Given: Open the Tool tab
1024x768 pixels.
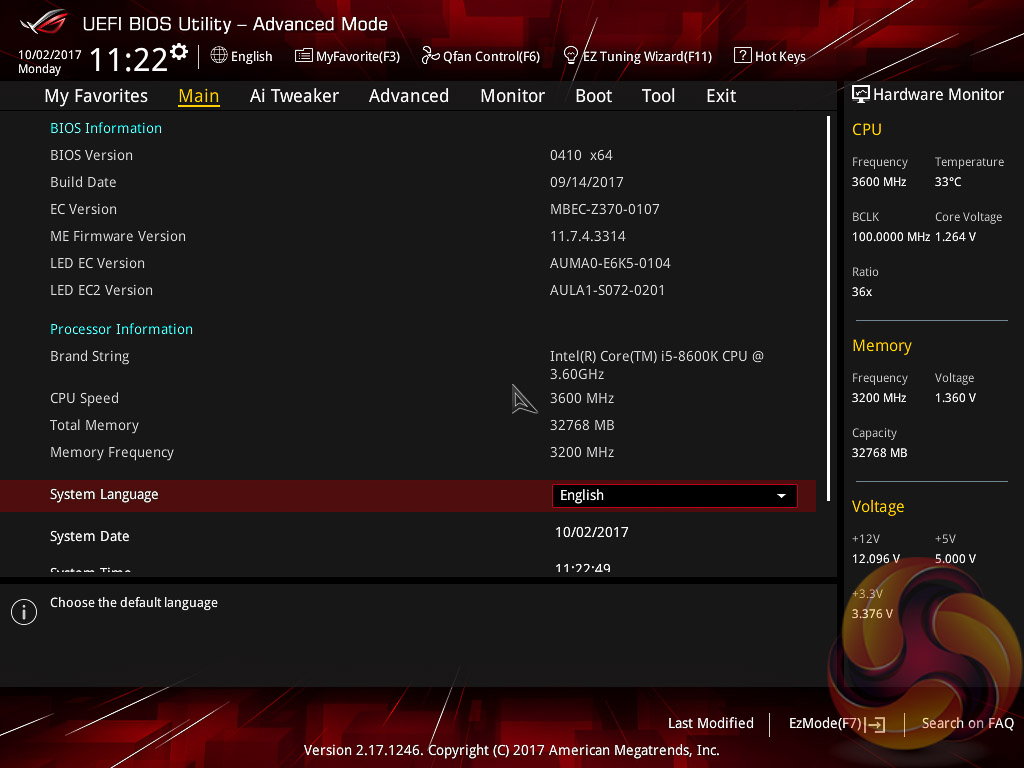Looking at the screenshot, I should [658, 96].
